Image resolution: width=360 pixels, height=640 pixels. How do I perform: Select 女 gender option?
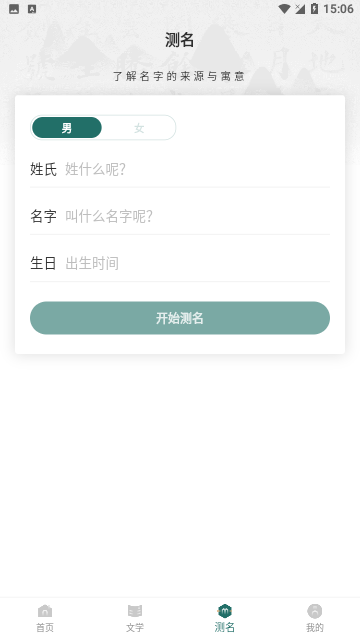pyautogui.click(x=139, y=128)
